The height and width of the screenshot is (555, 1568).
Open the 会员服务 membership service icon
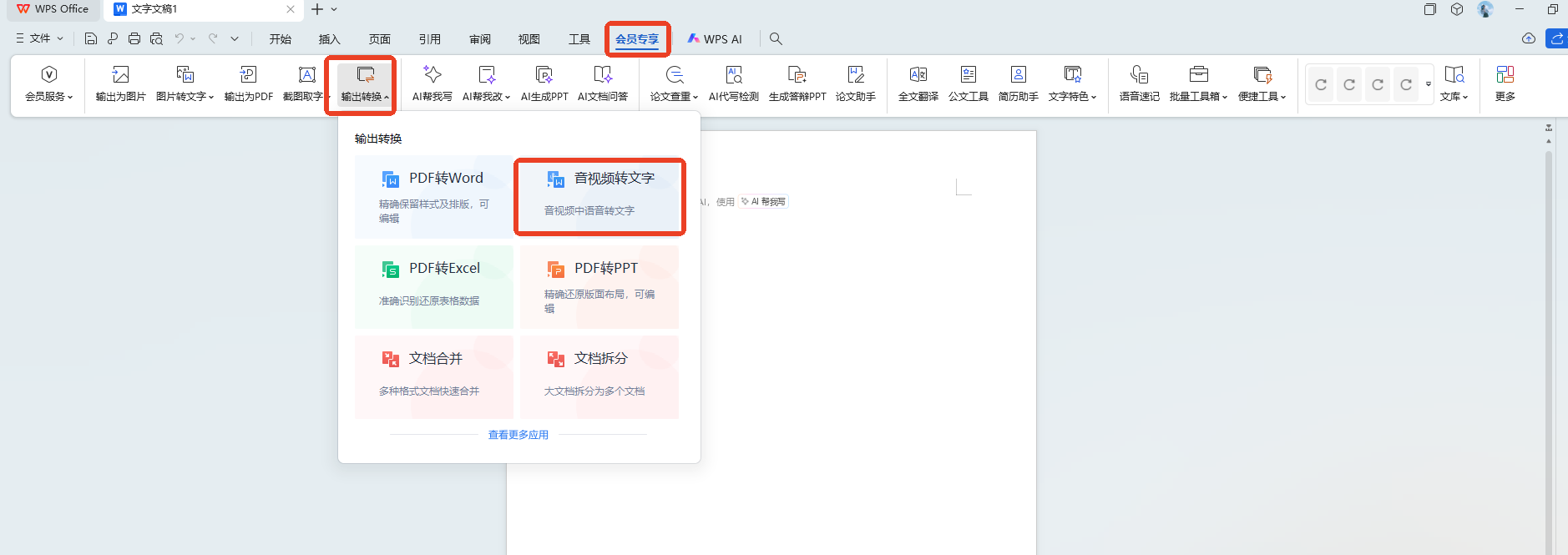(48, 84)
